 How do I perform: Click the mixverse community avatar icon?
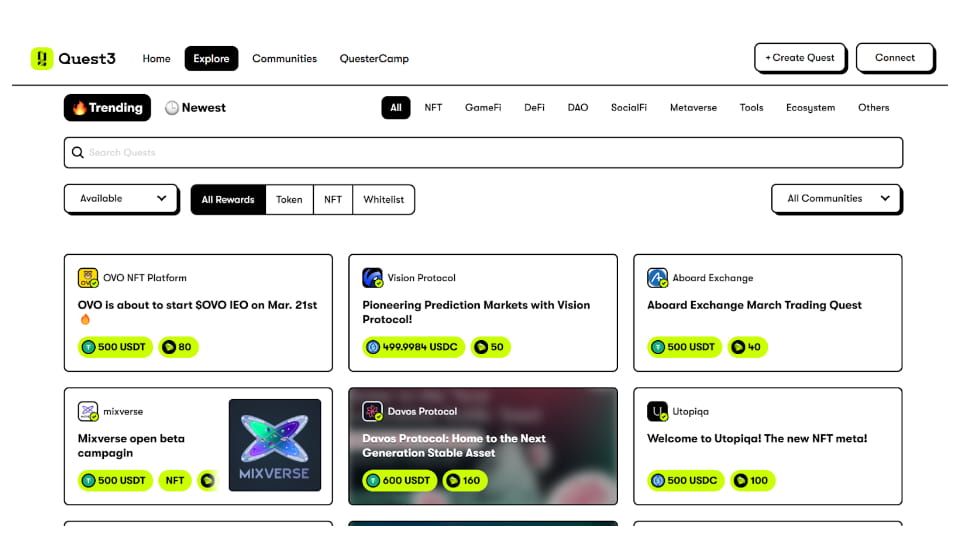click(88, 411)
